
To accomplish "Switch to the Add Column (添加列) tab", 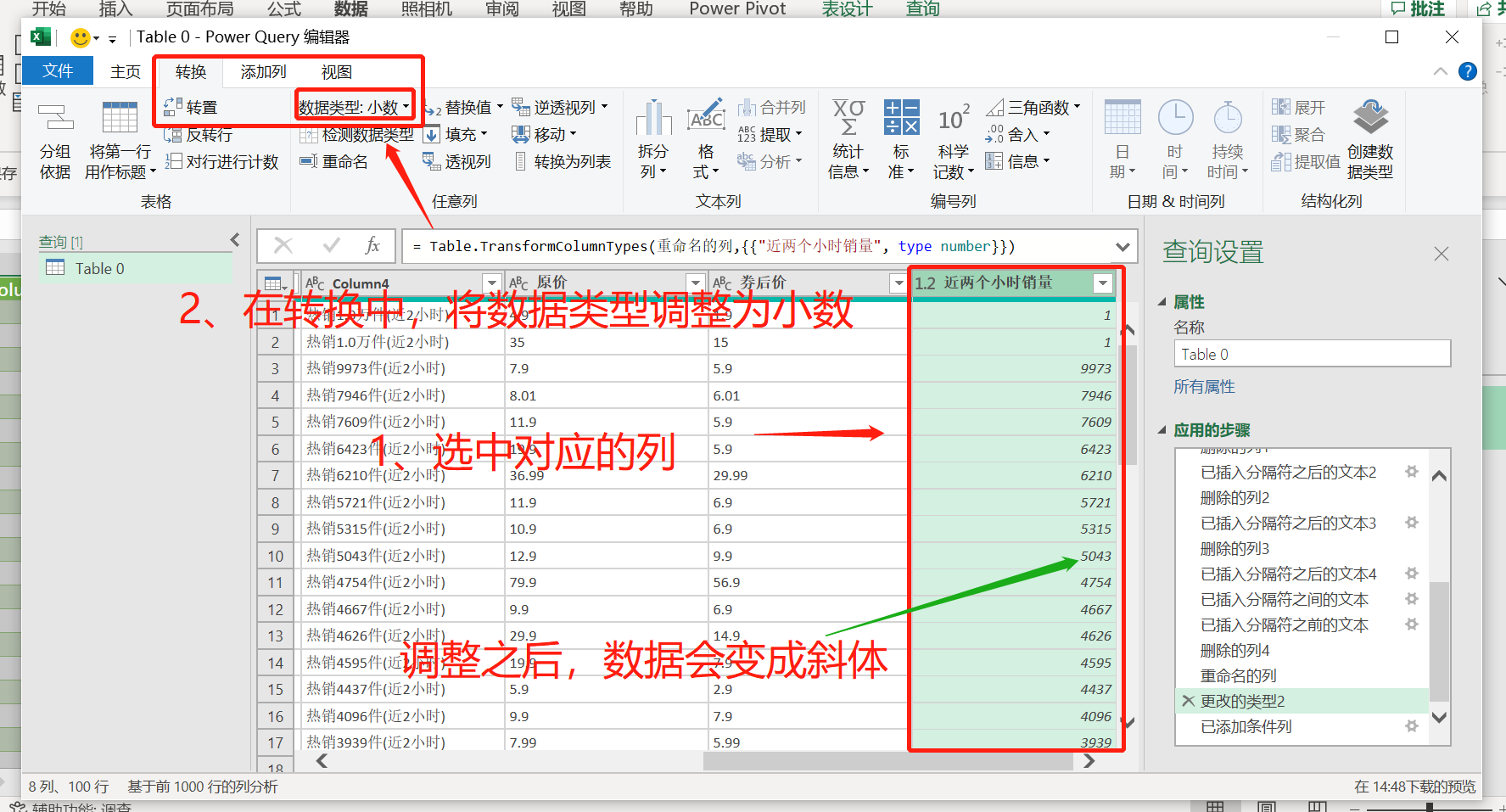I will click(264, 72).
